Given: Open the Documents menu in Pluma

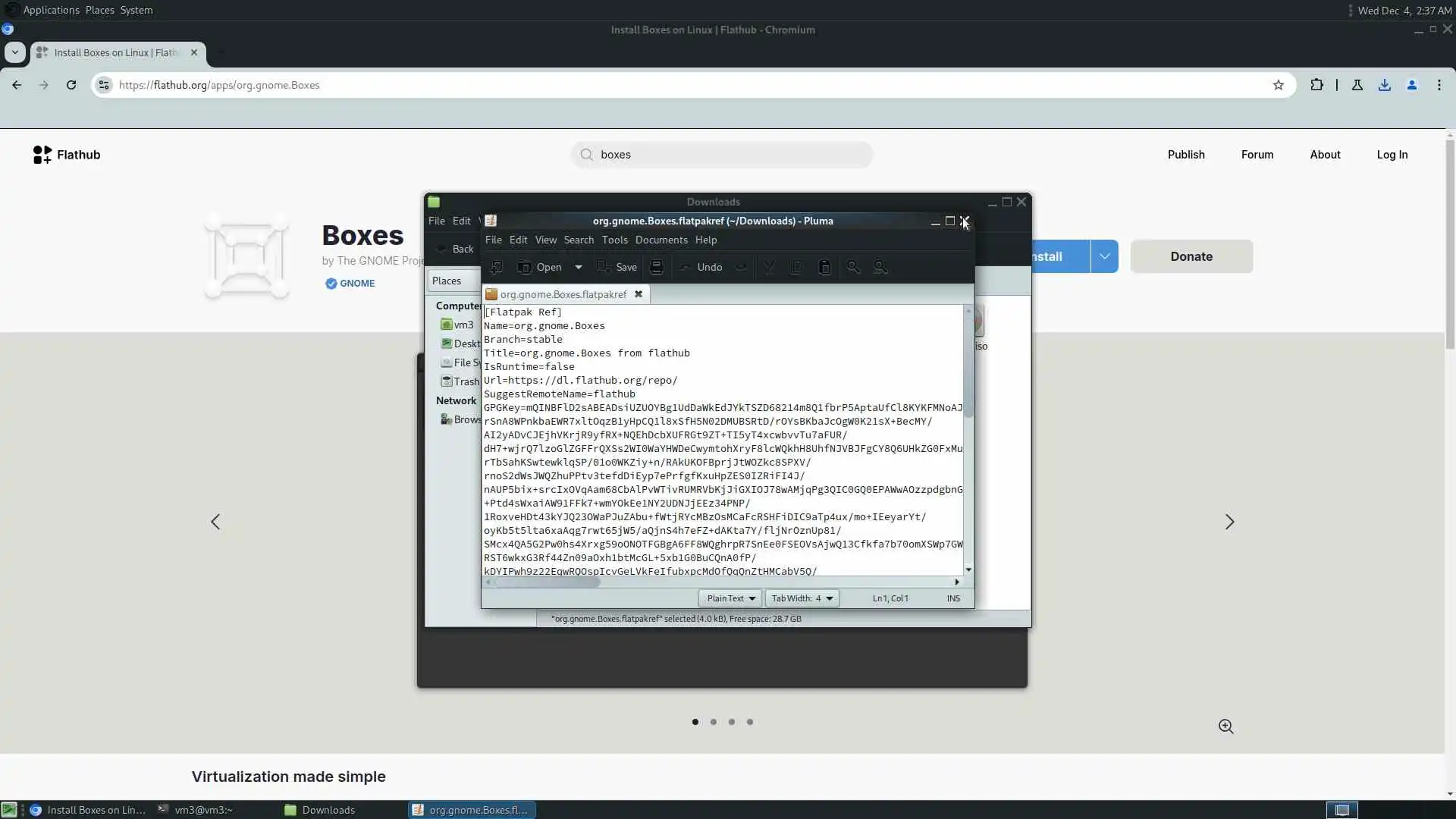Looking at the screenshot, I should [x=661, y=240].
